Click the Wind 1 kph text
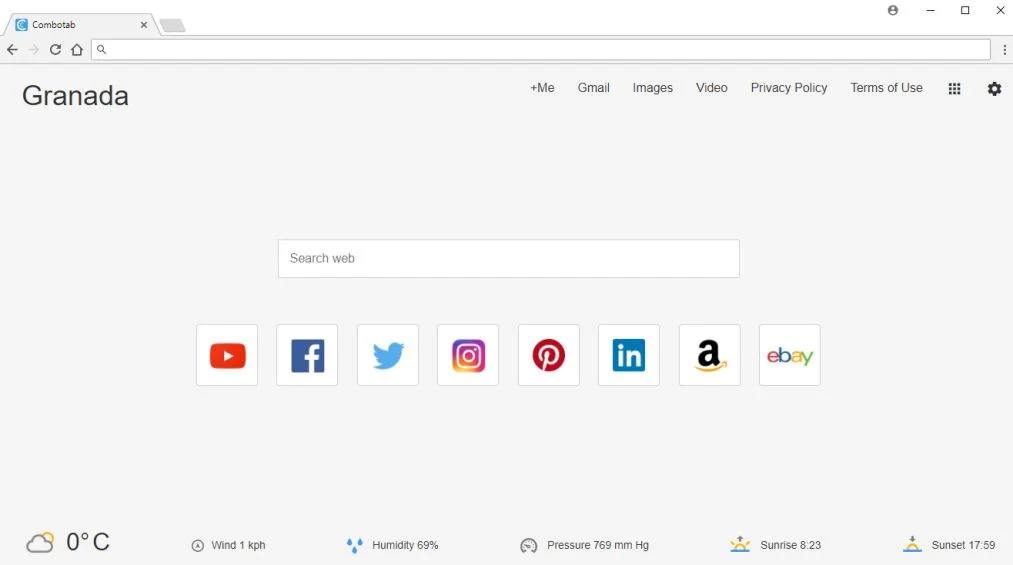 (238, 546)
